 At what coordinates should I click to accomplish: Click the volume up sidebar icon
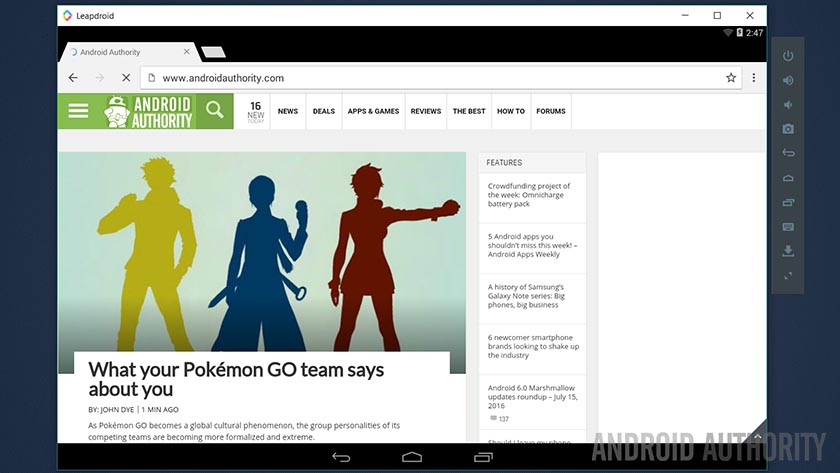(788, 80)
